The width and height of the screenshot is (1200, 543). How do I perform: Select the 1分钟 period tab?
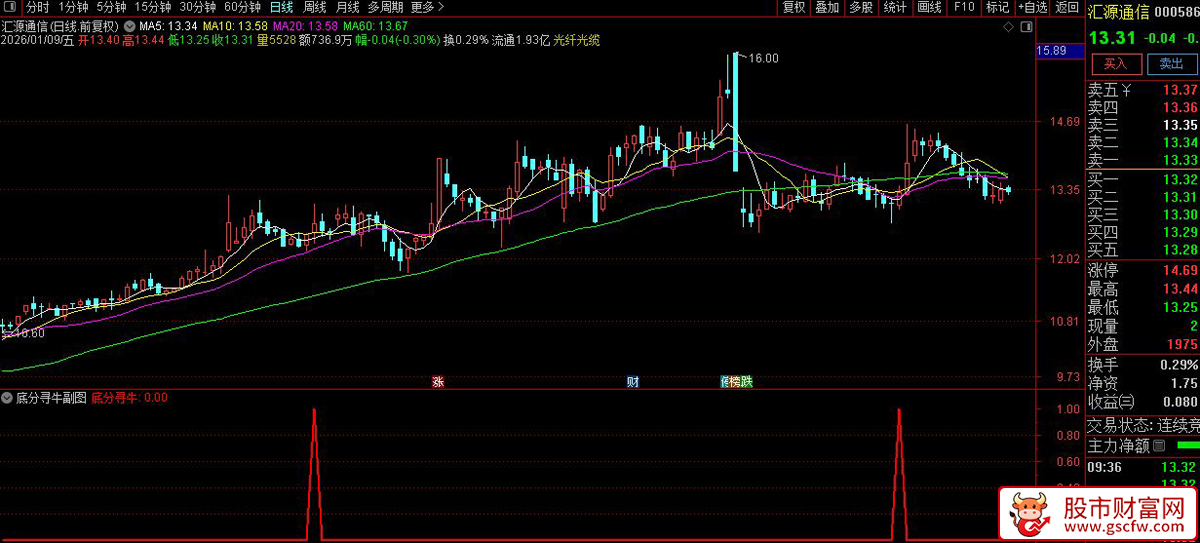73,7
